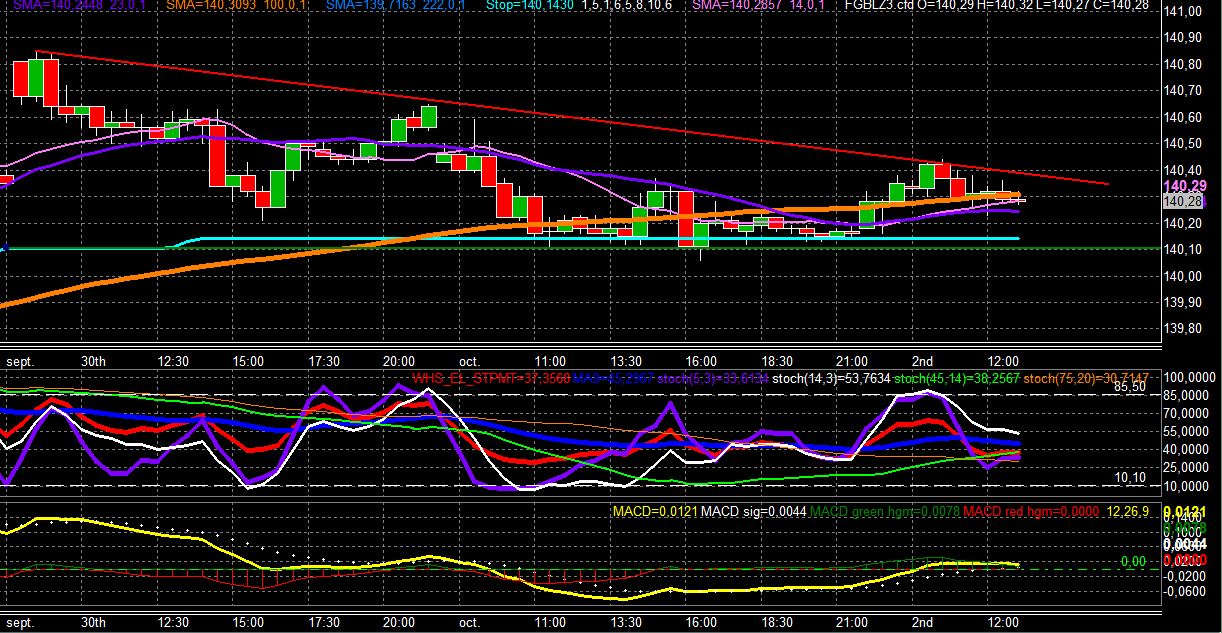Click the 140,90 price axis value
Viewport: 1222px width, 633px height.
click(x=1184, y=38)
